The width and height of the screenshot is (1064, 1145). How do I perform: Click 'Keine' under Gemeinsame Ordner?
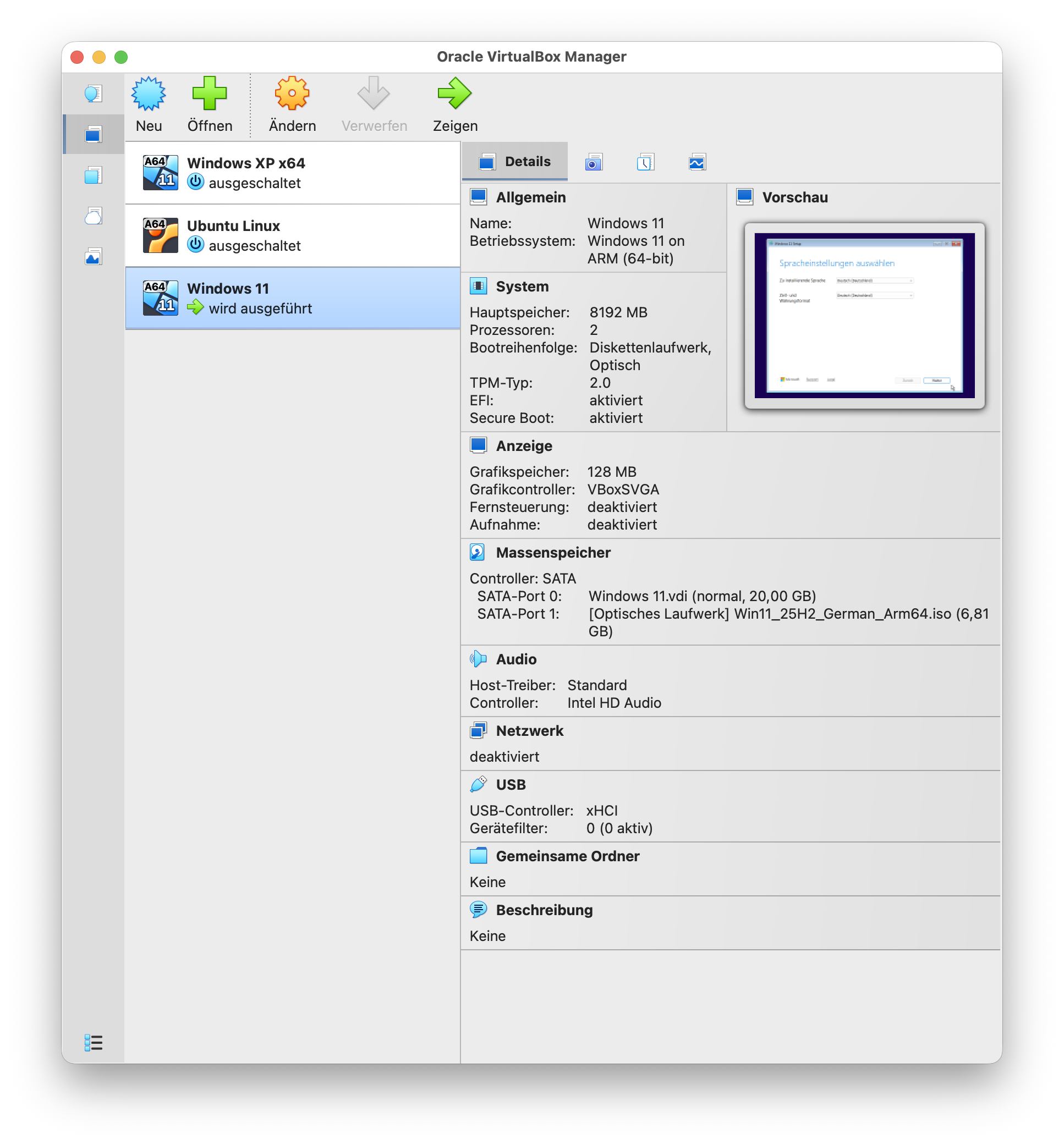point(487,882)
